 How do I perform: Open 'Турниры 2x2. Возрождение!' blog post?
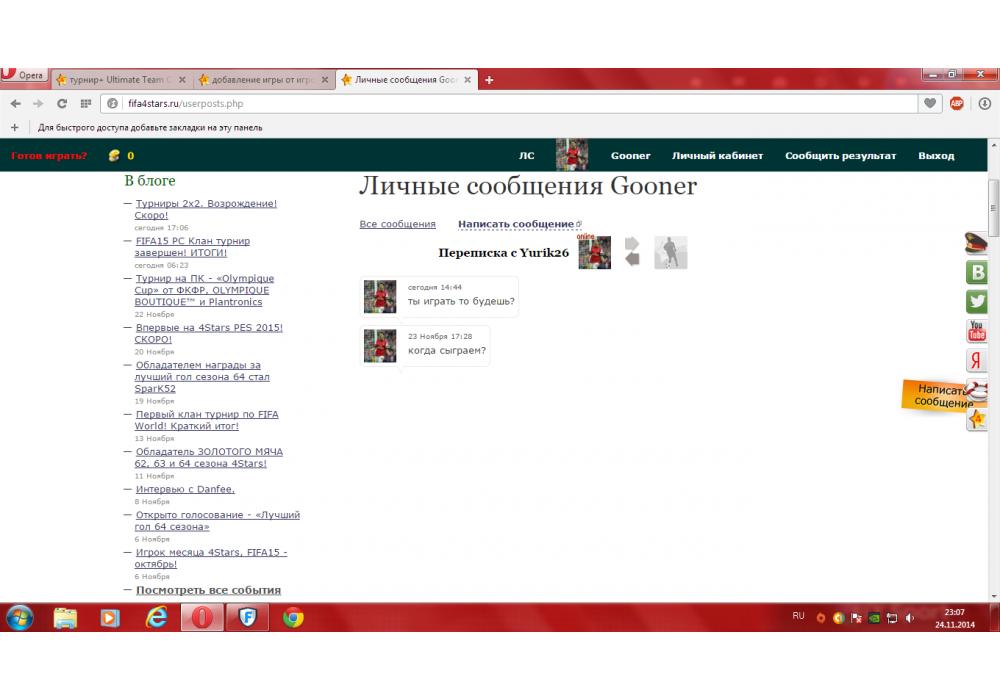pos(205,209)
